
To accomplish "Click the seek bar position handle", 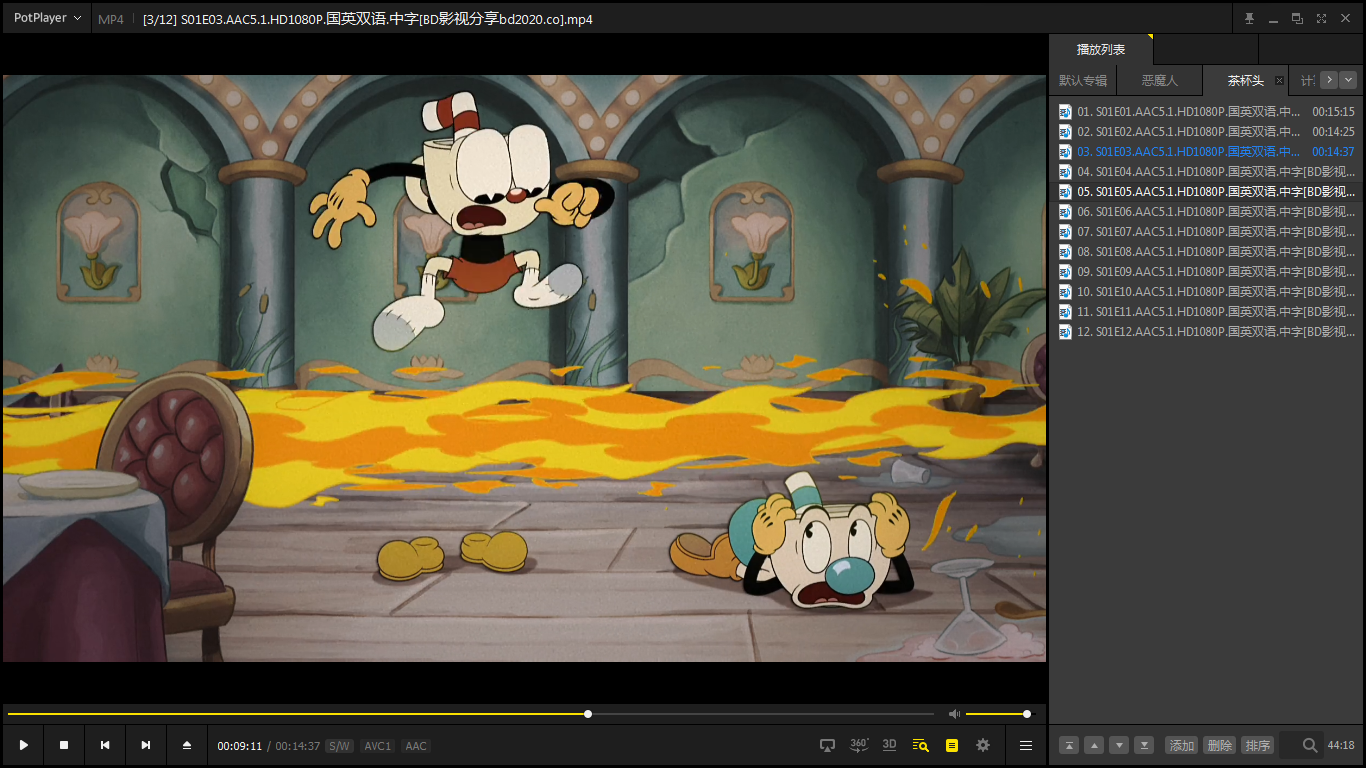I will [x=588, y=714].
